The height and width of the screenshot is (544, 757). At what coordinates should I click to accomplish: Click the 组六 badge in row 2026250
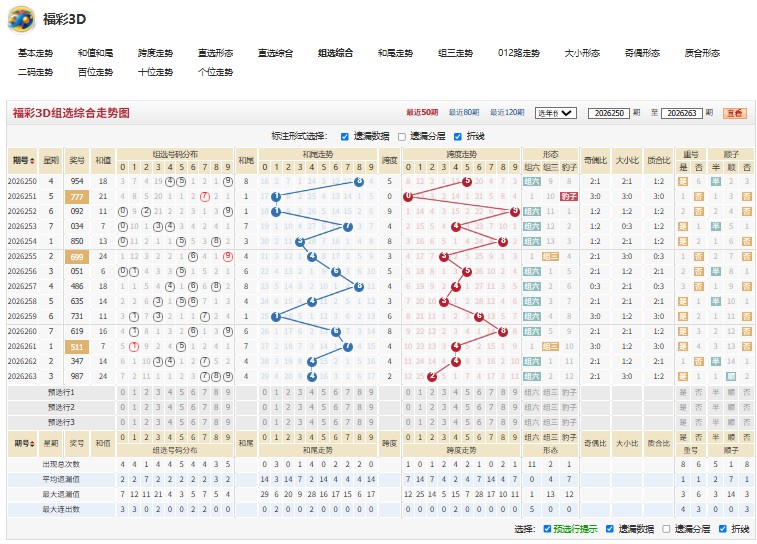[532, 181]
